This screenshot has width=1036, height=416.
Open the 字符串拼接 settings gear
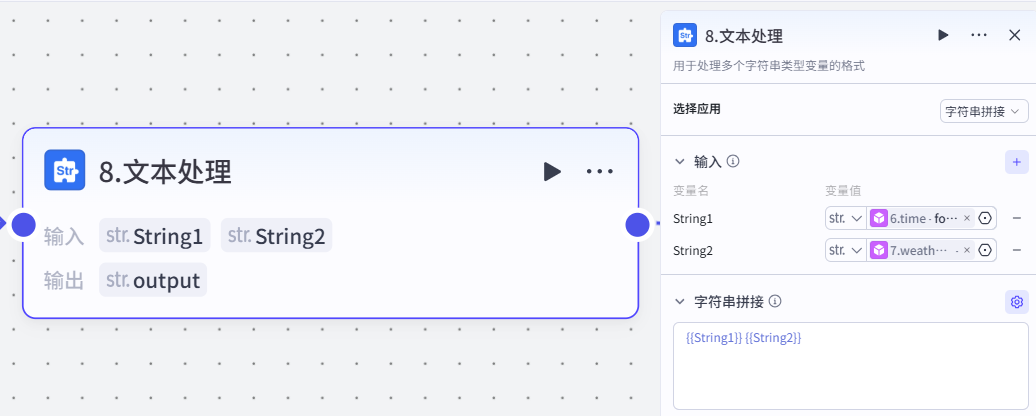[1016, 301]
